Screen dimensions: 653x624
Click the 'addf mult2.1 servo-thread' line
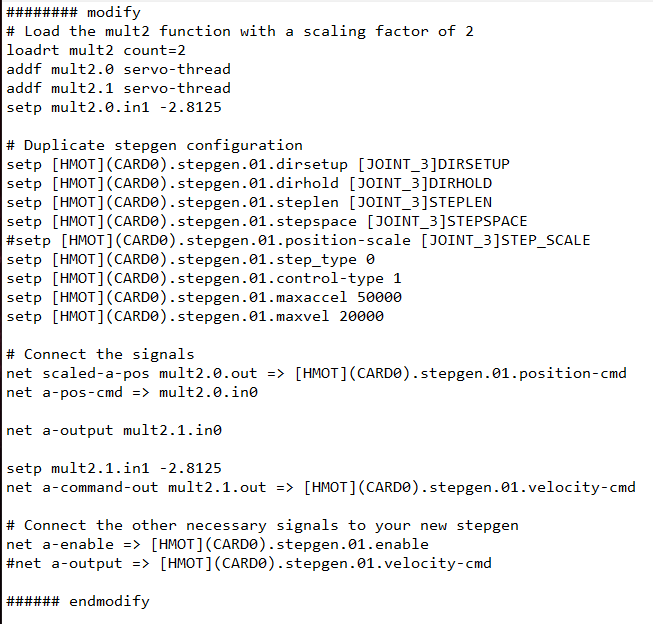118,88
